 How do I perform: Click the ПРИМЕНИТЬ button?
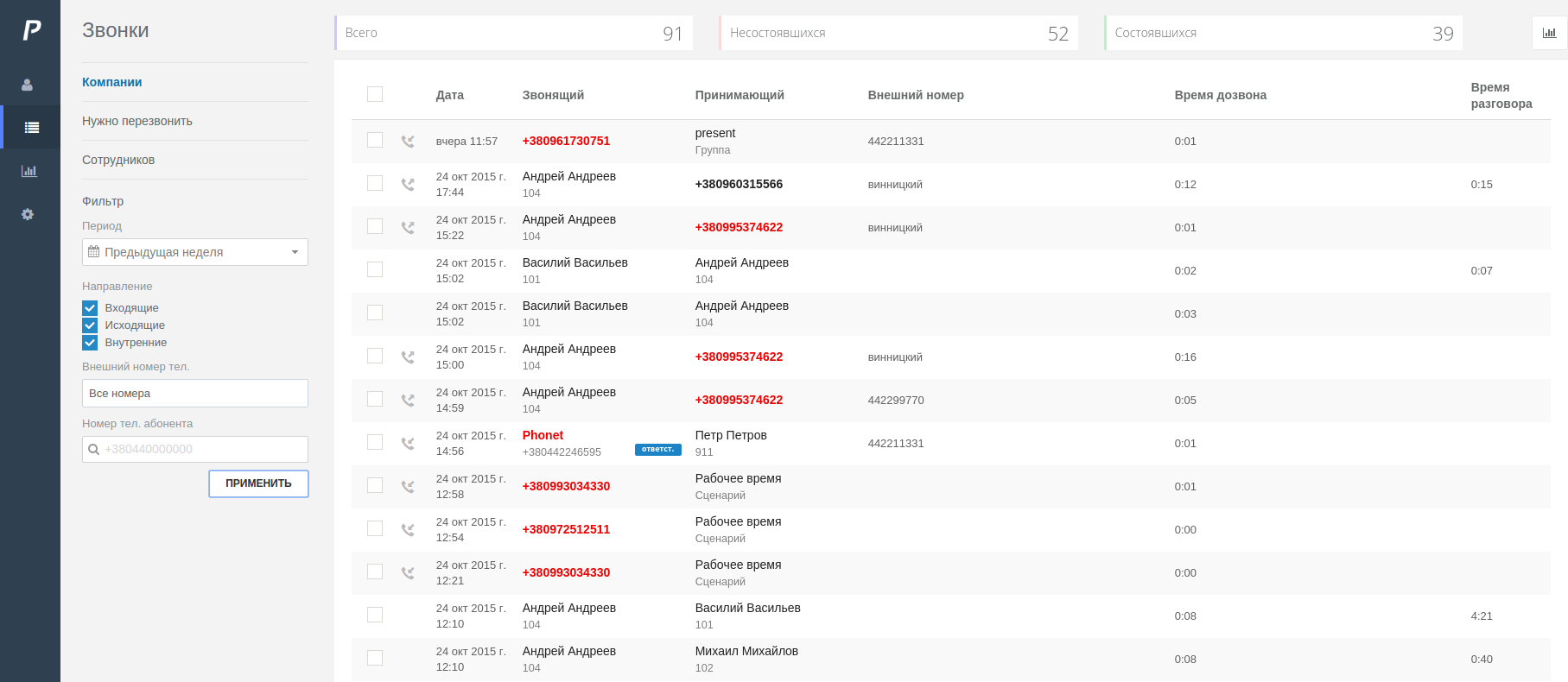pos(258,483)
